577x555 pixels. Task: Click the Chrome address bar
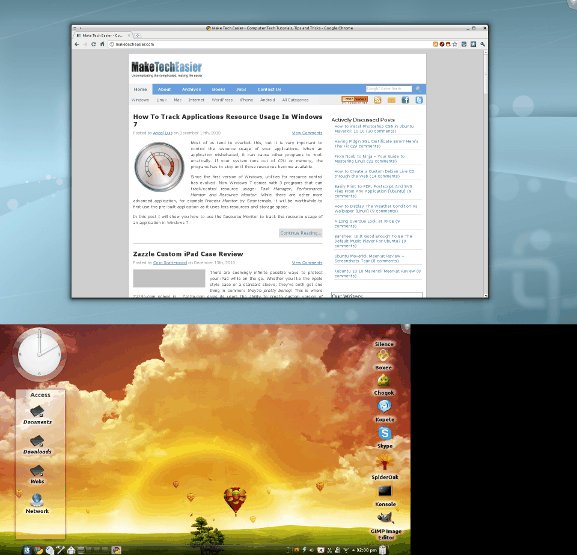270,44
